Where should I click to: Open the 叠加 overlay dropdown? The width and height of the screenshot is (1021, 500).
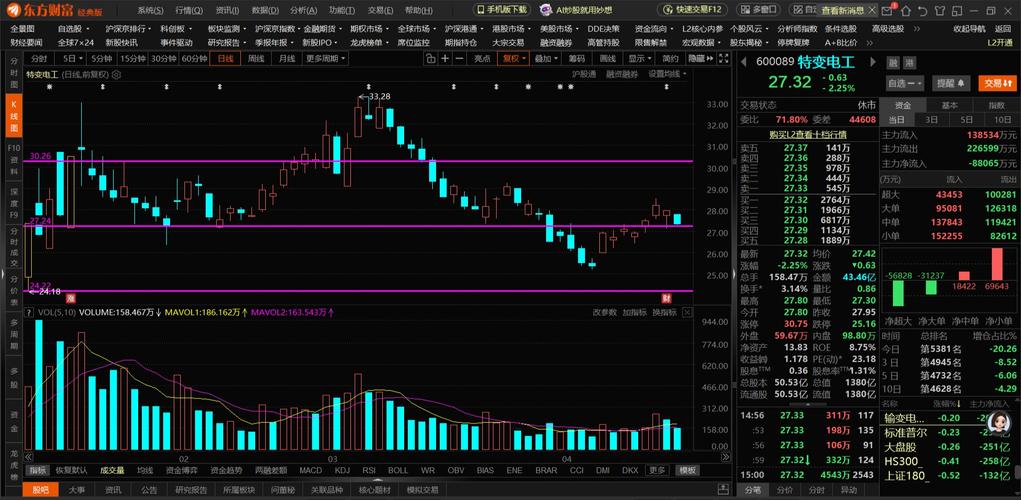pyautogui.click(x=546, y=59)
